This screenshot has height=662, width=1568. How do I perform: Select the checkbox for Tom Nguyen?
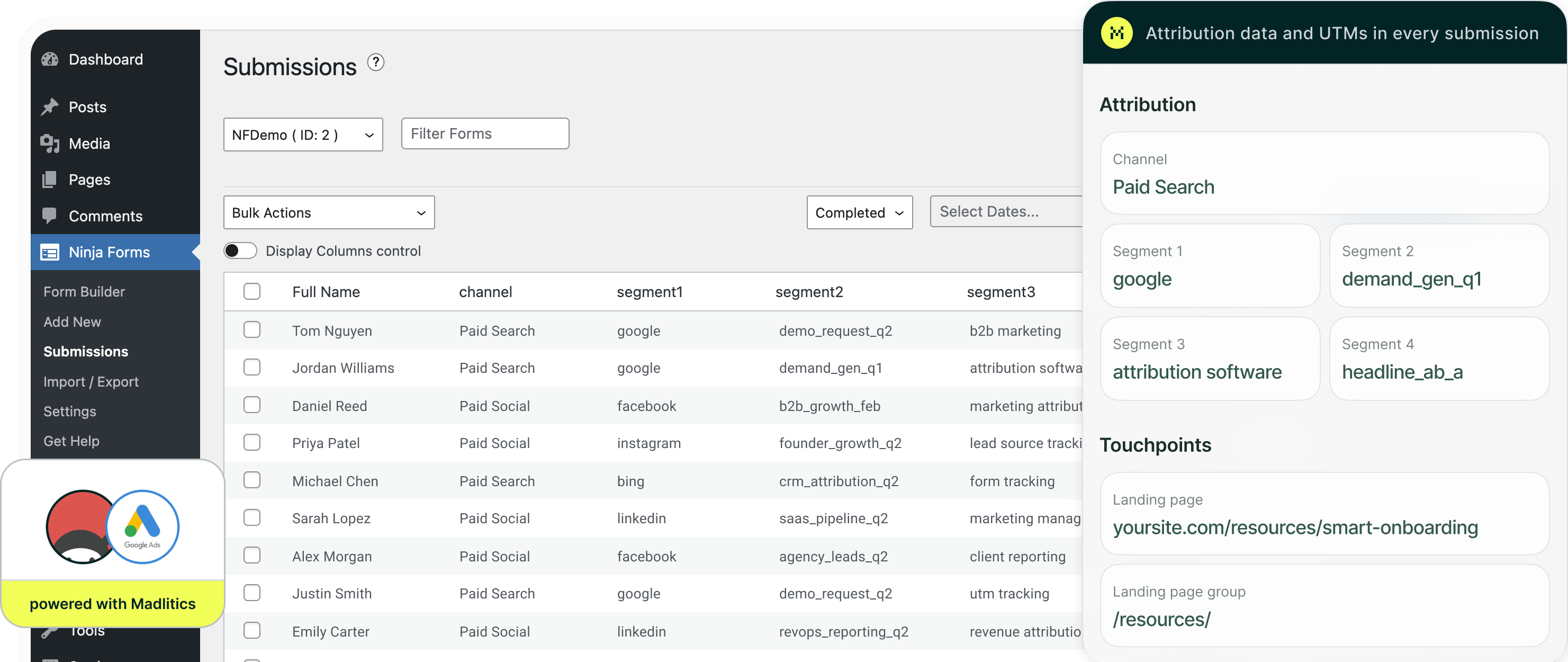(x=252, y=329)
